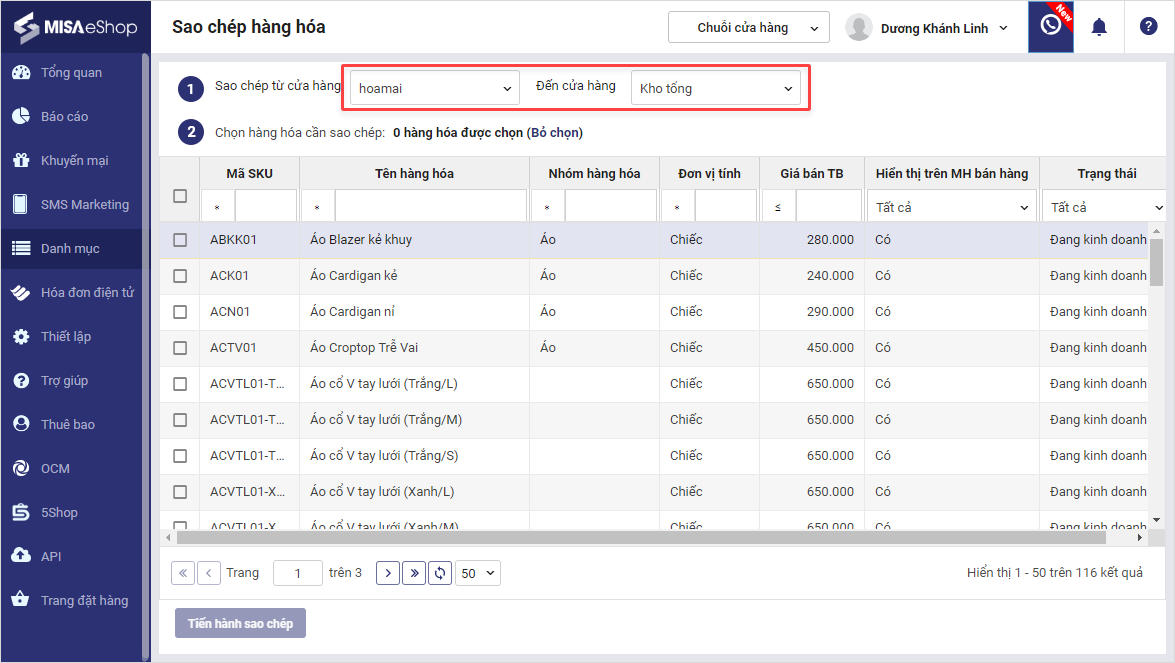Open the Chuỗi cửa hàng dropdown
This screenshot has width=1175, height=663.
click(749, 28)
